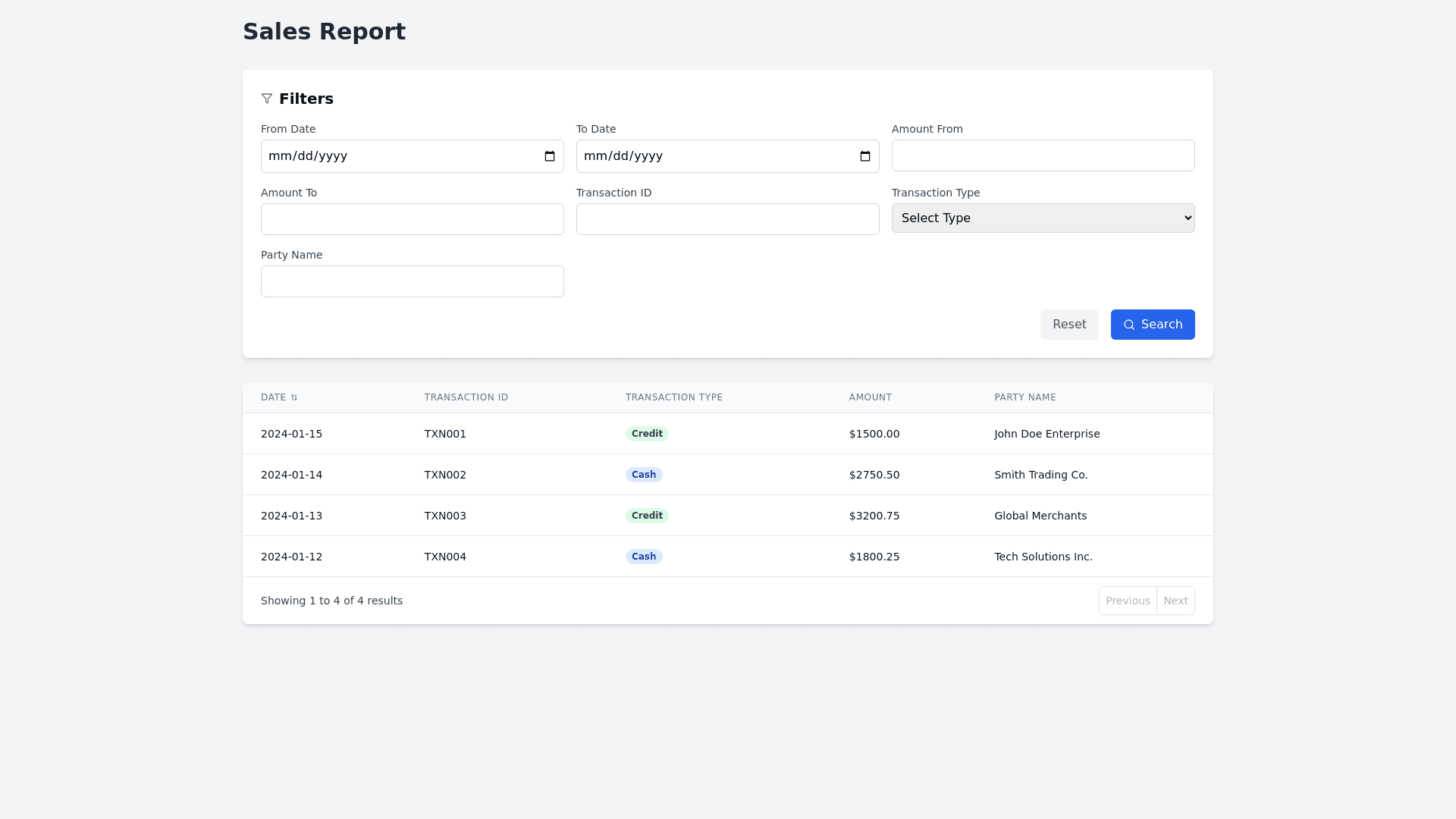This screenshot has height=819, width=1456.
Task: Click the Date column sort arrows icon
Action: (294, 397)
